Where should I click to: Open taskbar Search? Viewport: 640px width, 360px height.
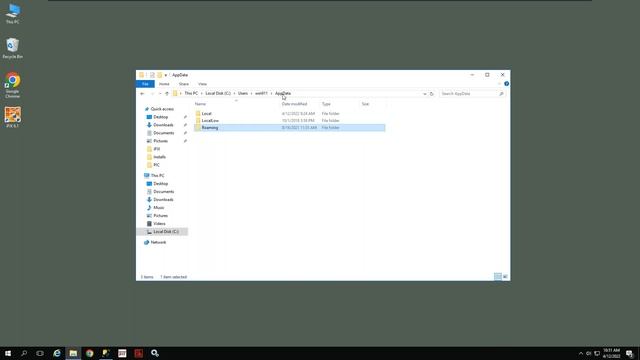tap(24, 353)
